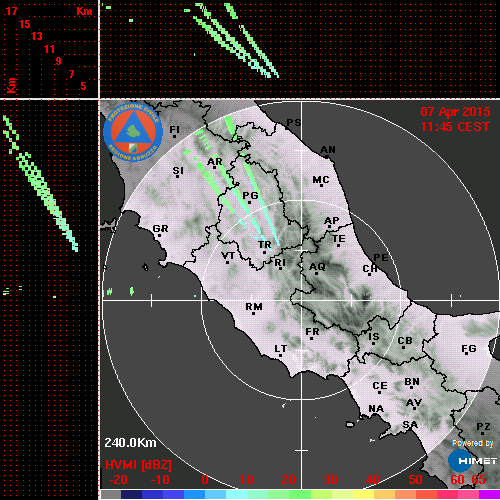This screenshot has width=500, height=500.
Task: Click the CH city label
Action: tap(370, 269)
